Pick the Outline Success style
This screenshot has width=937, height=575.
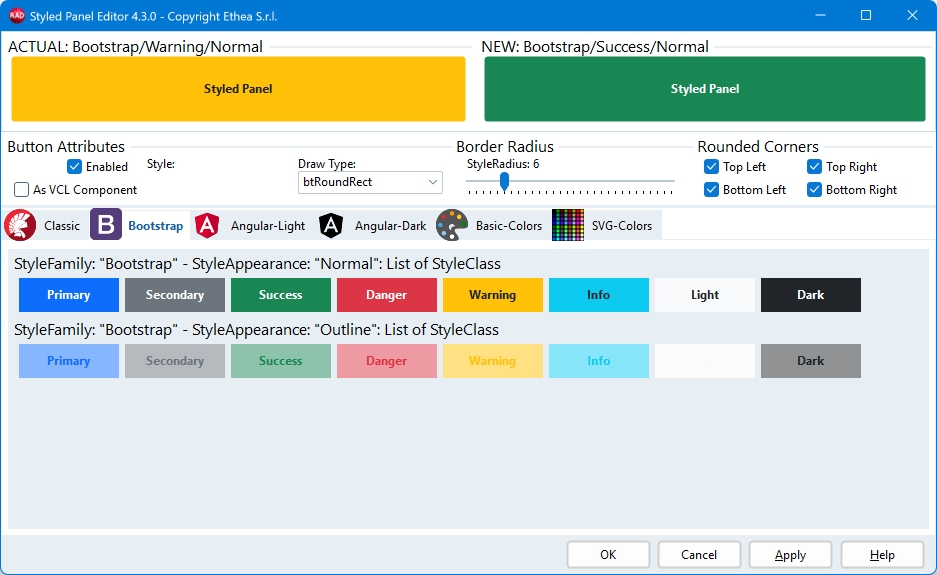pyautogui.click(x=281, y=360)
